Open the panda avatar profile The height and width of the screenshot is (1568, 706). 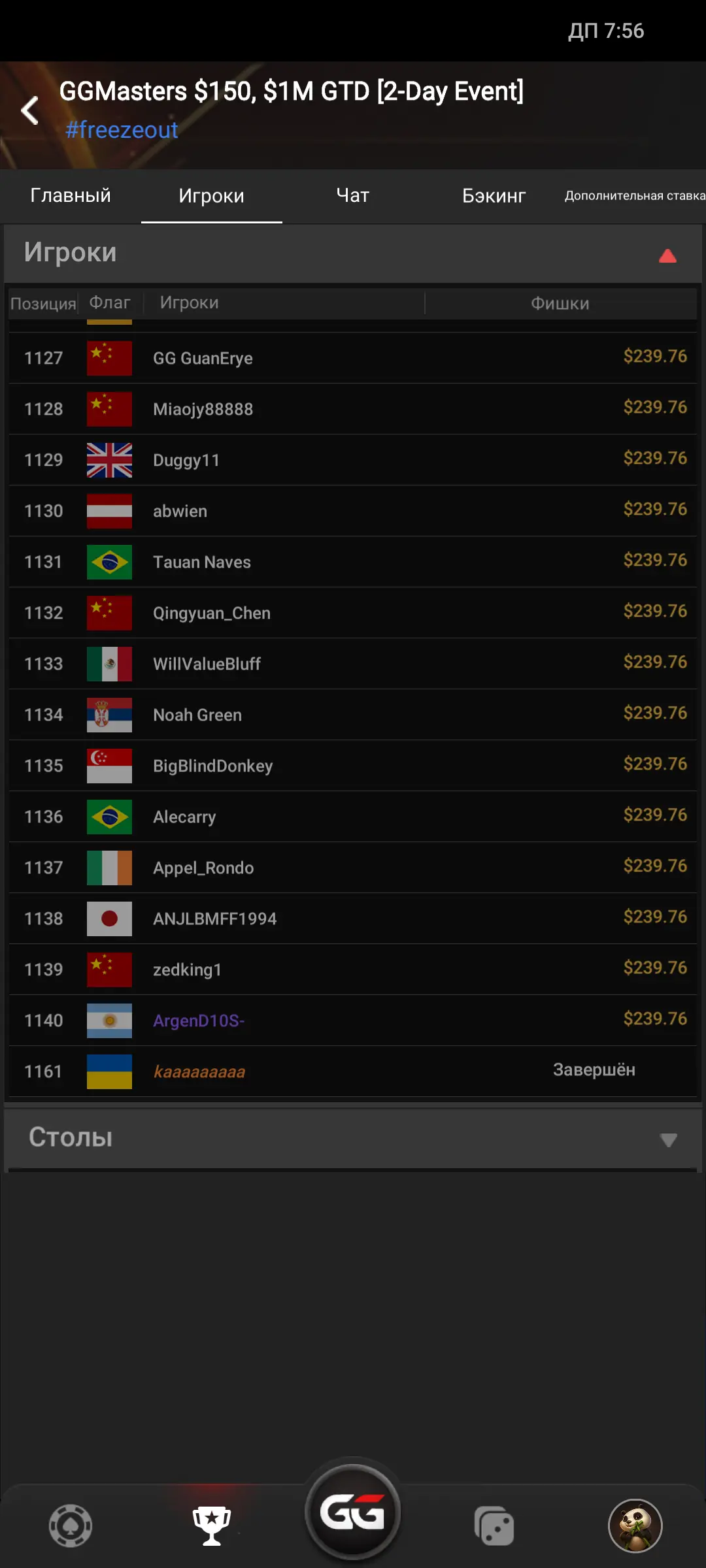pyautogui.click(x=635, y=1526)
